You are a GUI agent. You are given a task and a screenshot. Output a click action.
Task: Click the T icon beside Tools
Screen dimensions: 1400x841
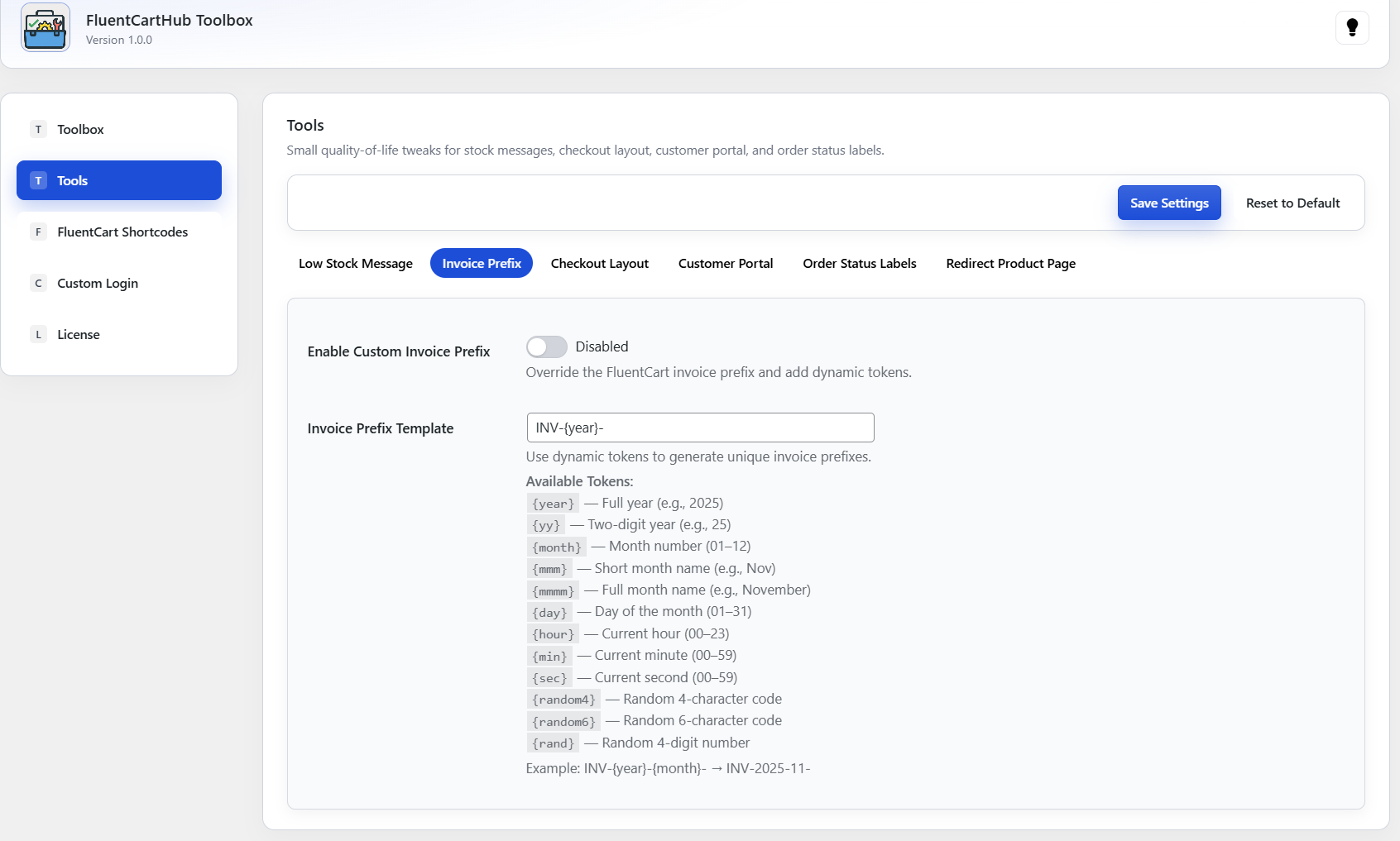tap(38, 181)
